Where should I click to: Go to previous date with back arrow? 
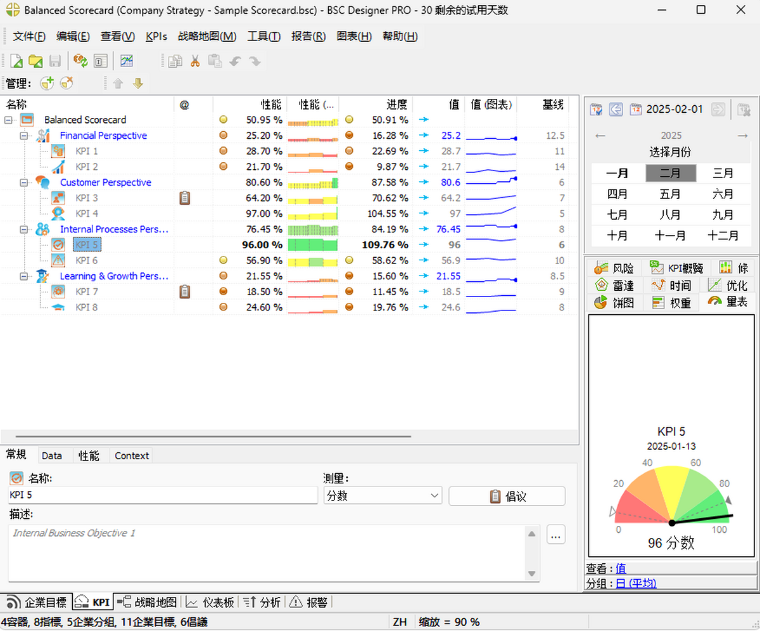616,110
